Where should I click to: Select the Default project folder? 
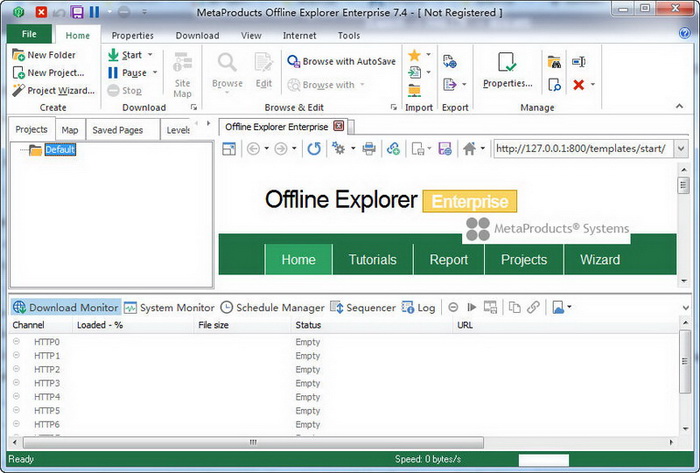click(60, 149)
